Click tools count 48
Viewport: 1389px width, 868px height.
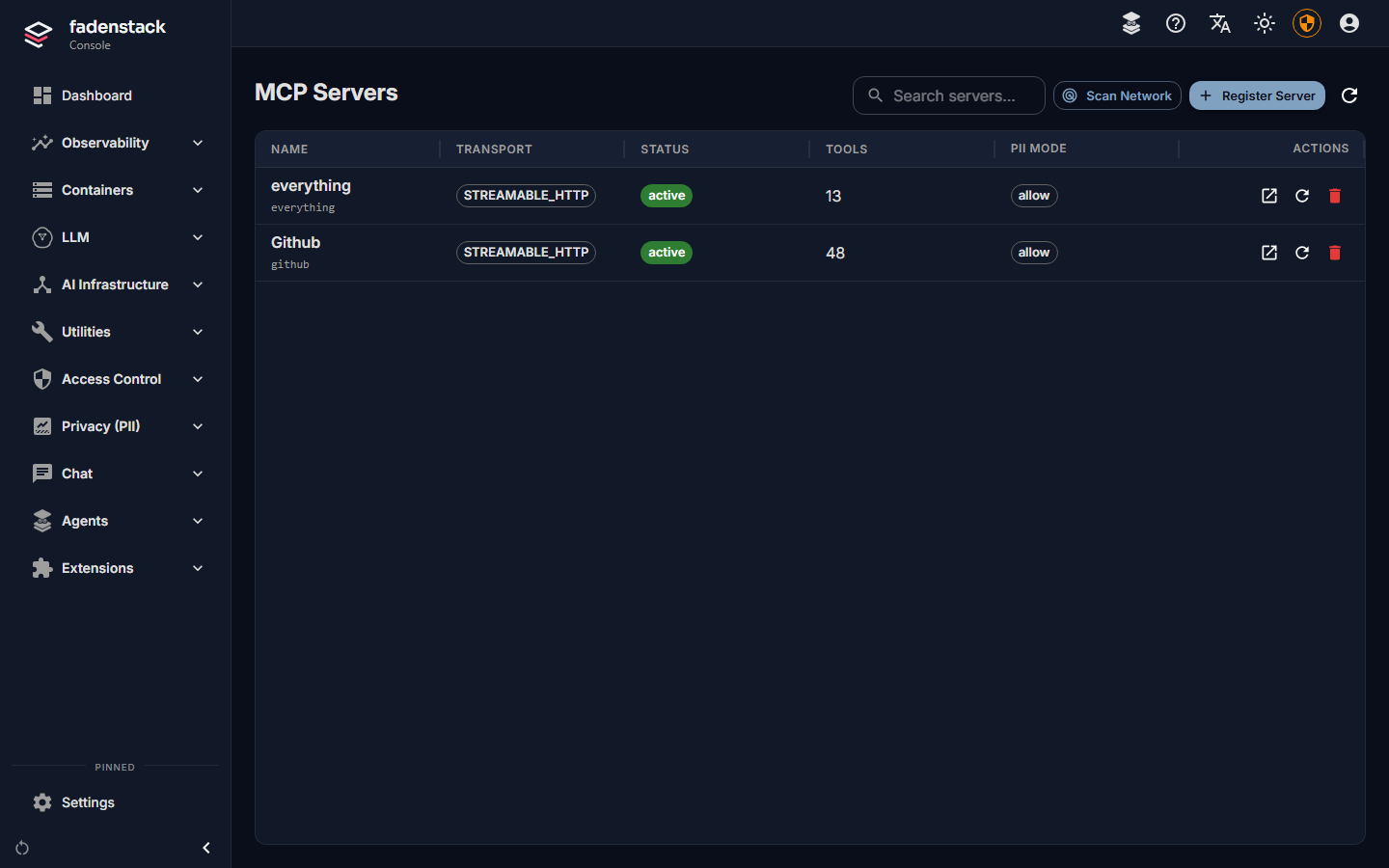click(835, 253)
